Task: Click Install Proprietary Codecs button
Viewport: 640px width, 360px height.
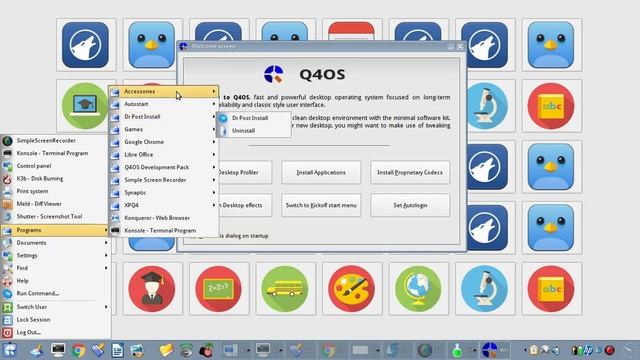Action: click(x=410, y=172)
